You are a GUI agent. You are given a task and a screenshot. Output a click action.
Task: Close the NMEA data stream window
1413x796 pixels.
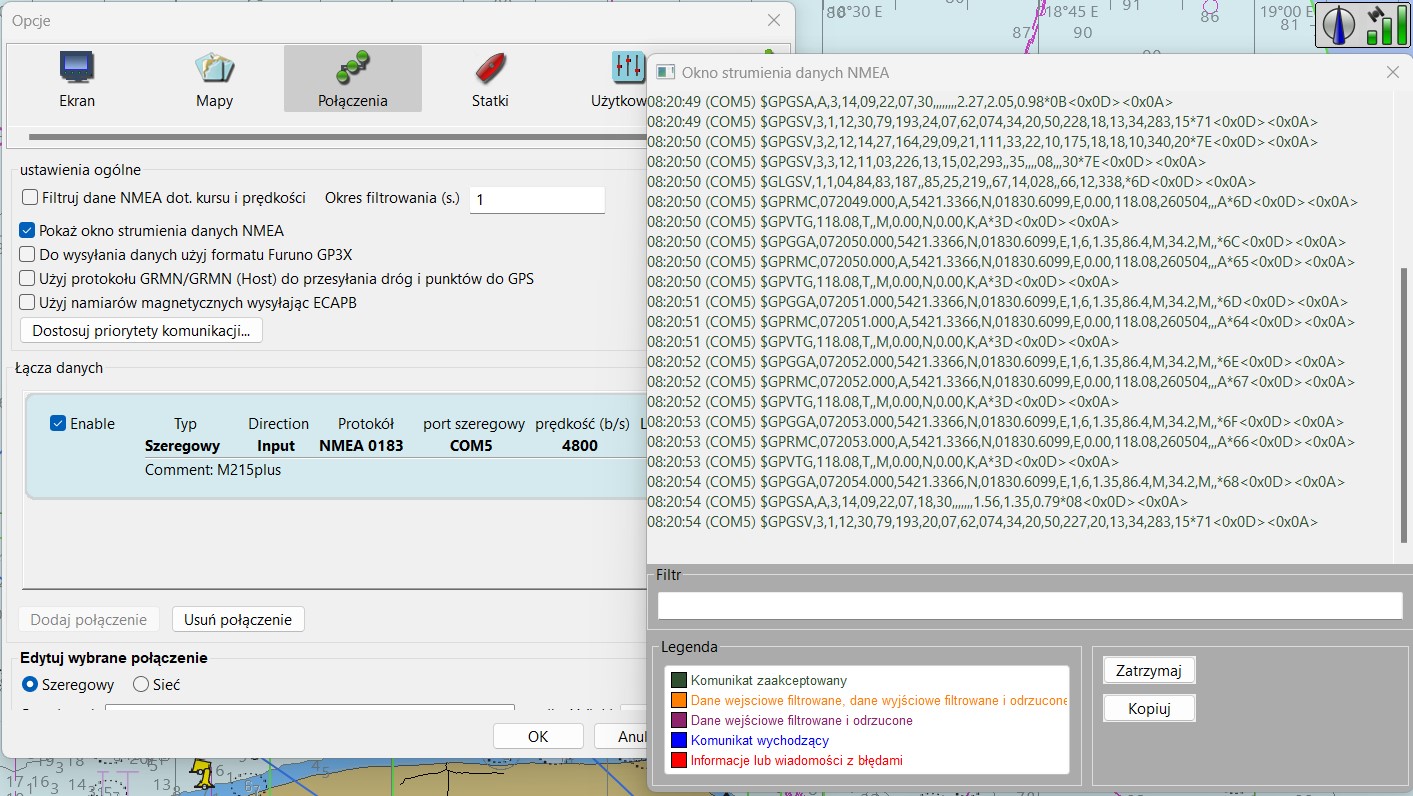pos(1392,72)
